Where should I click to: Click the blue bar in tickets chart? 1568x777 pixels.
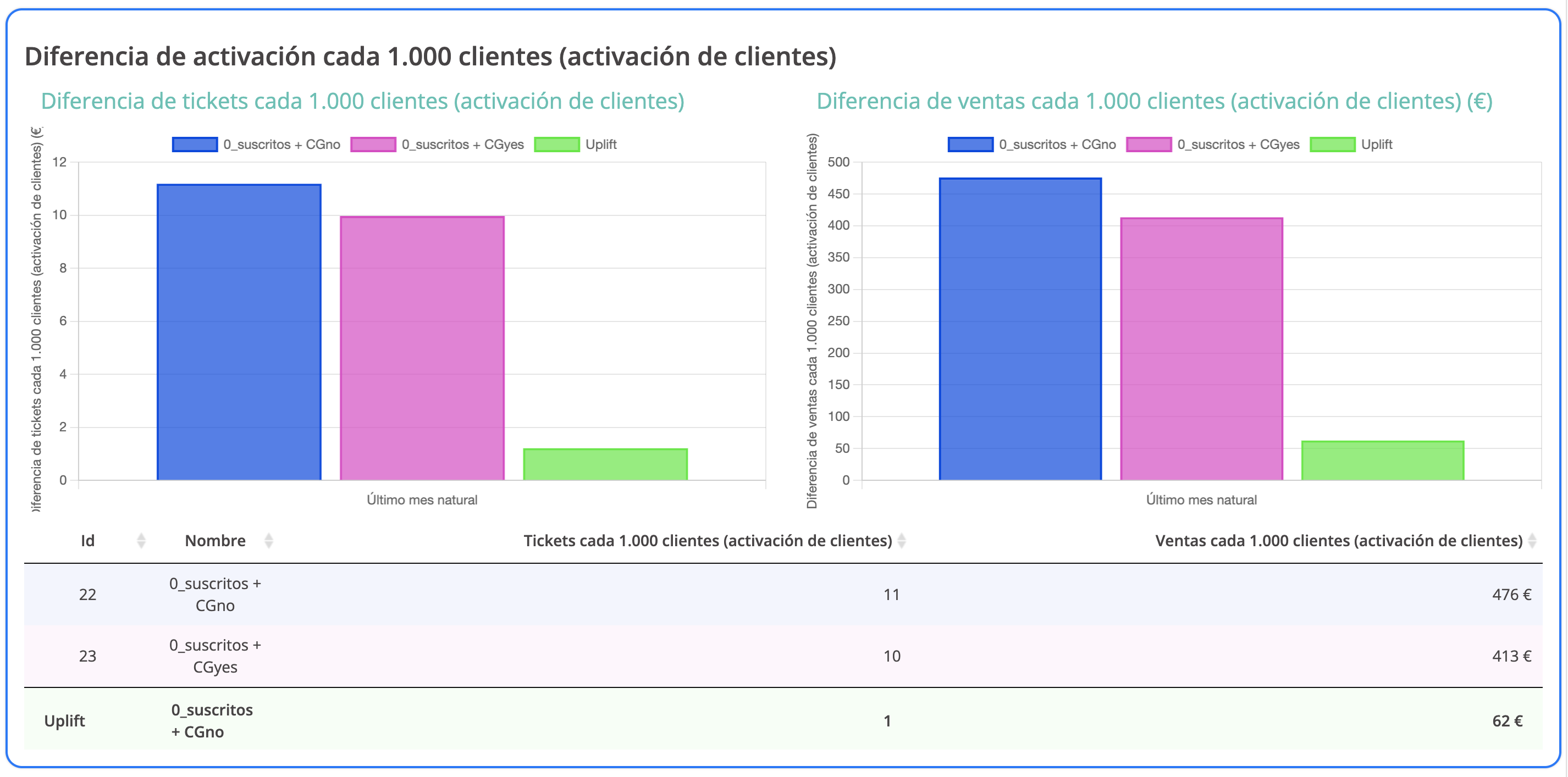(x=239, y=331)
